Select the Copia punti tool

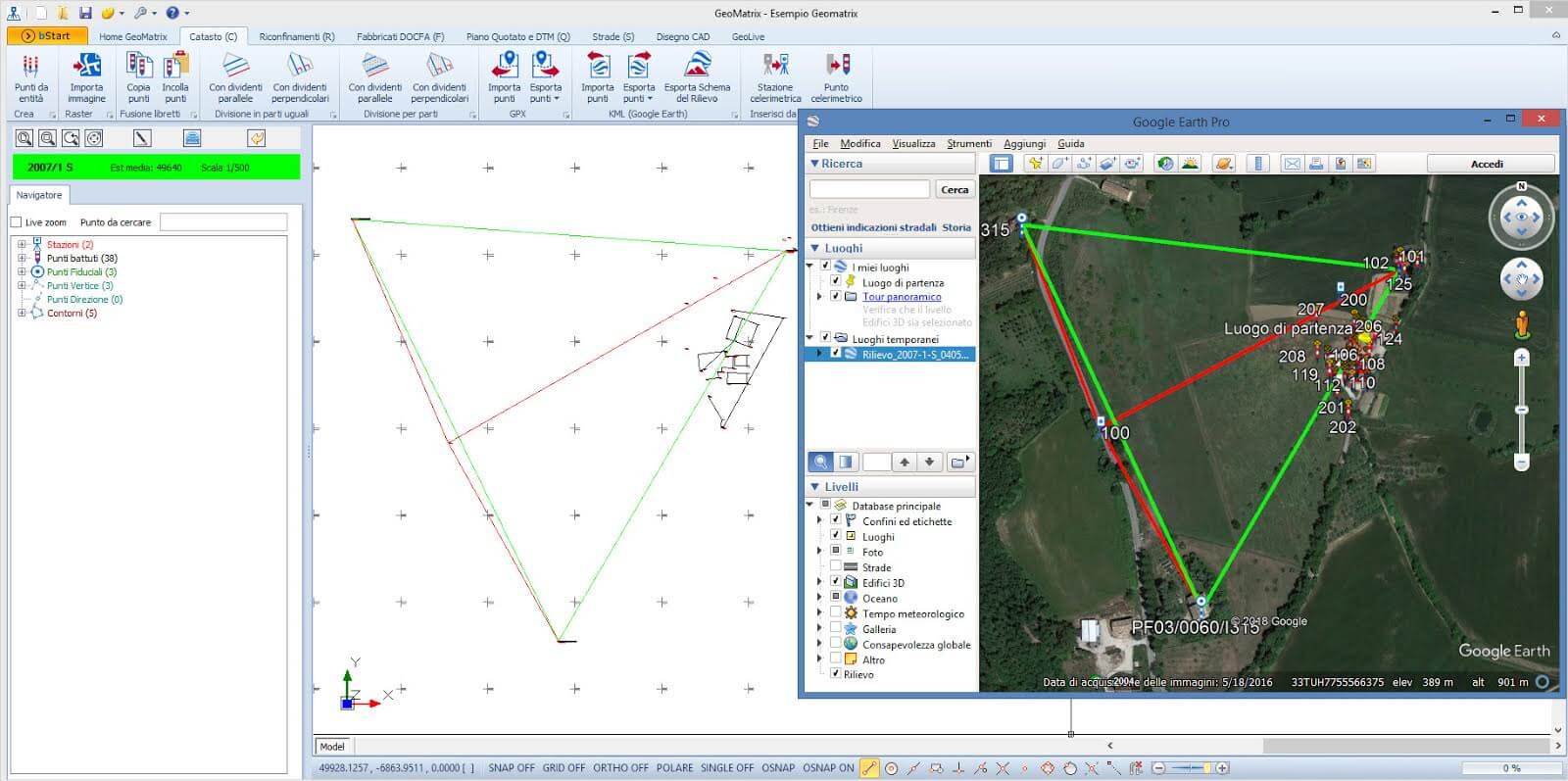coord(139,77)
